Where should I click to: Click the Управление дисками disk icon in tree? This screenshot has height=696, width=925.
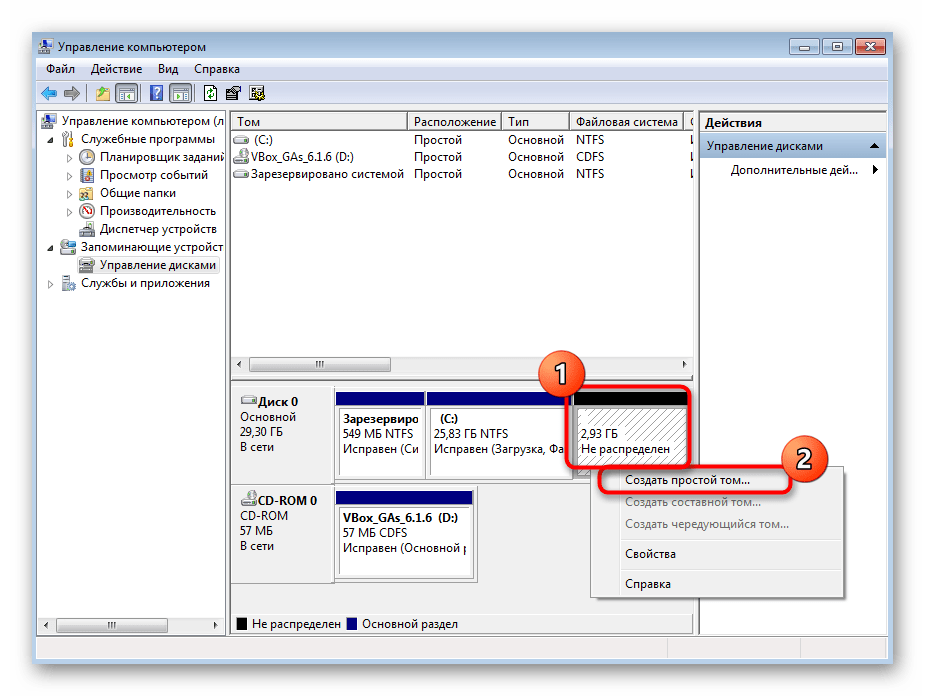pyautogui.click(x=87, y=265)
